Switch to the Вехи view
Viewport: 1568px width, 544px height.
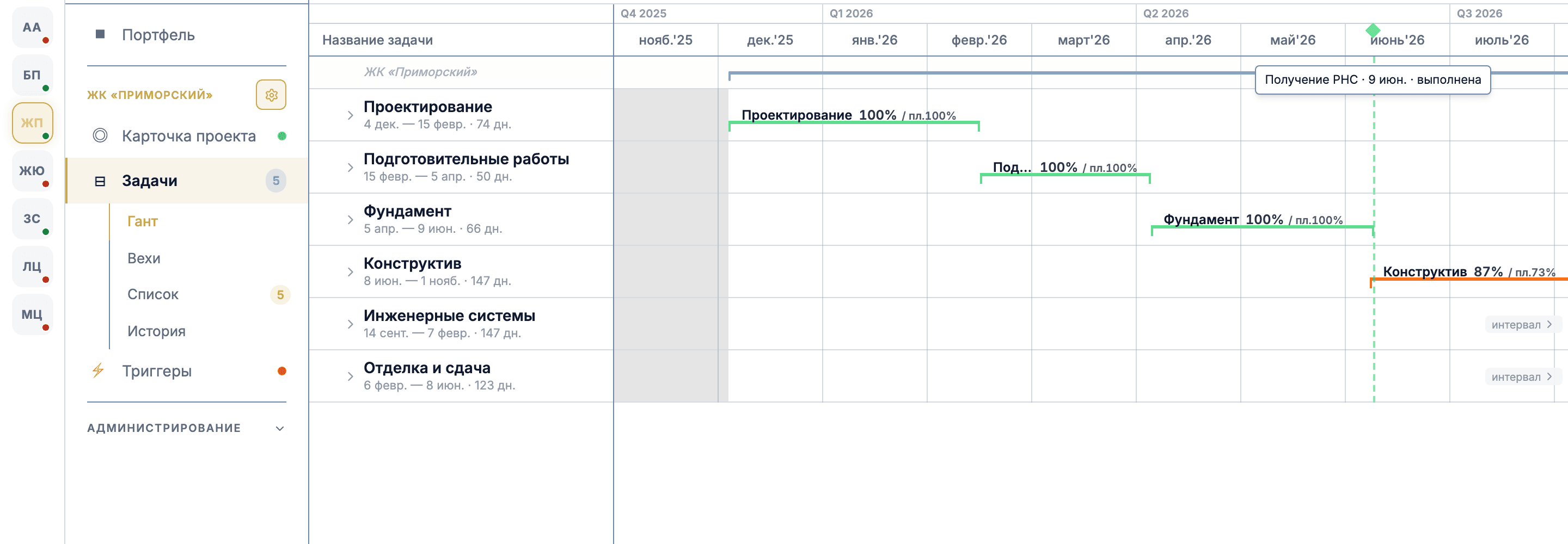tap(144, 258)
